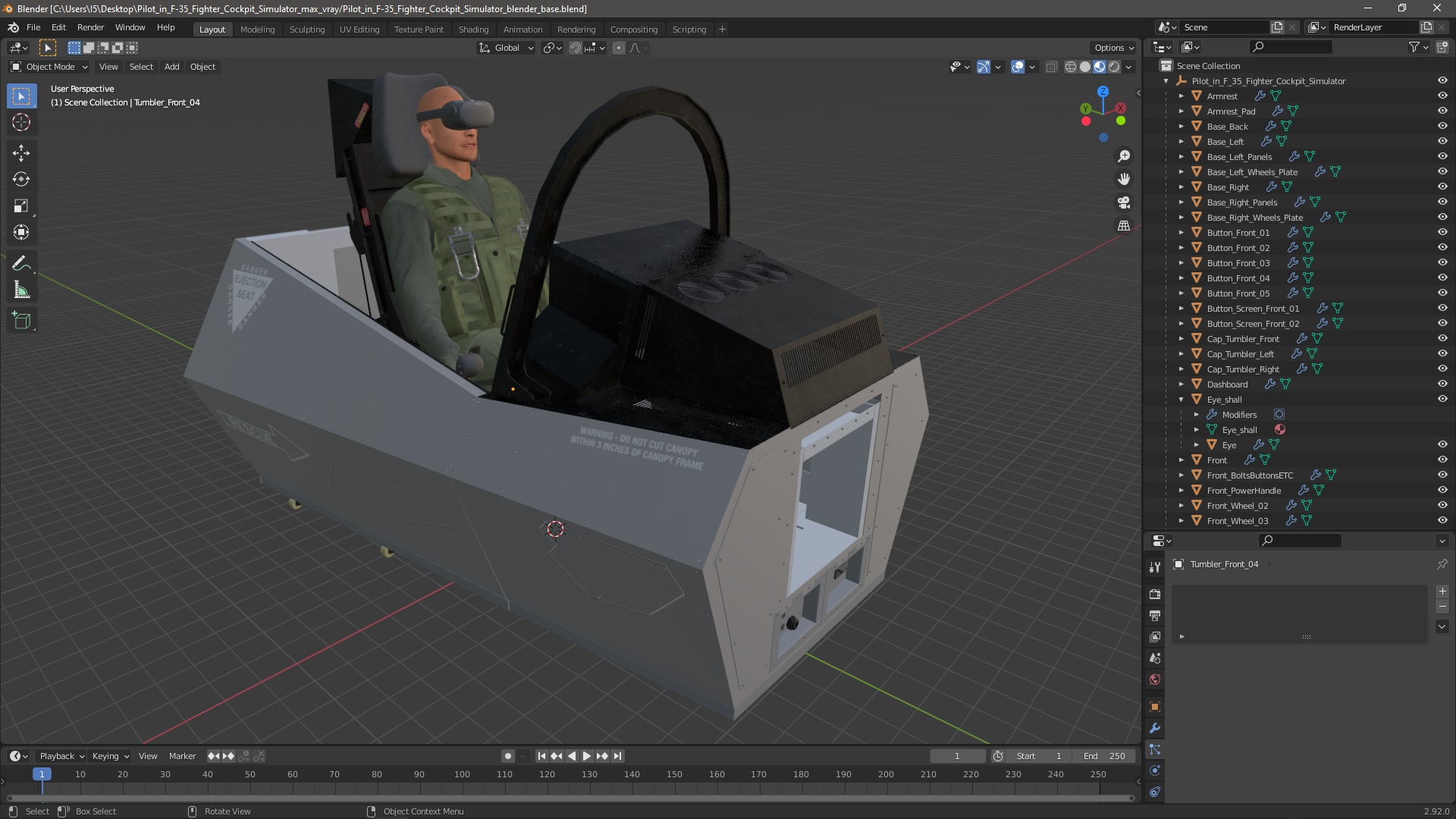The height and width of the screenshot is (819, 1456).
Task: Open the Playback dropdown in timeline
Action: 61,756
